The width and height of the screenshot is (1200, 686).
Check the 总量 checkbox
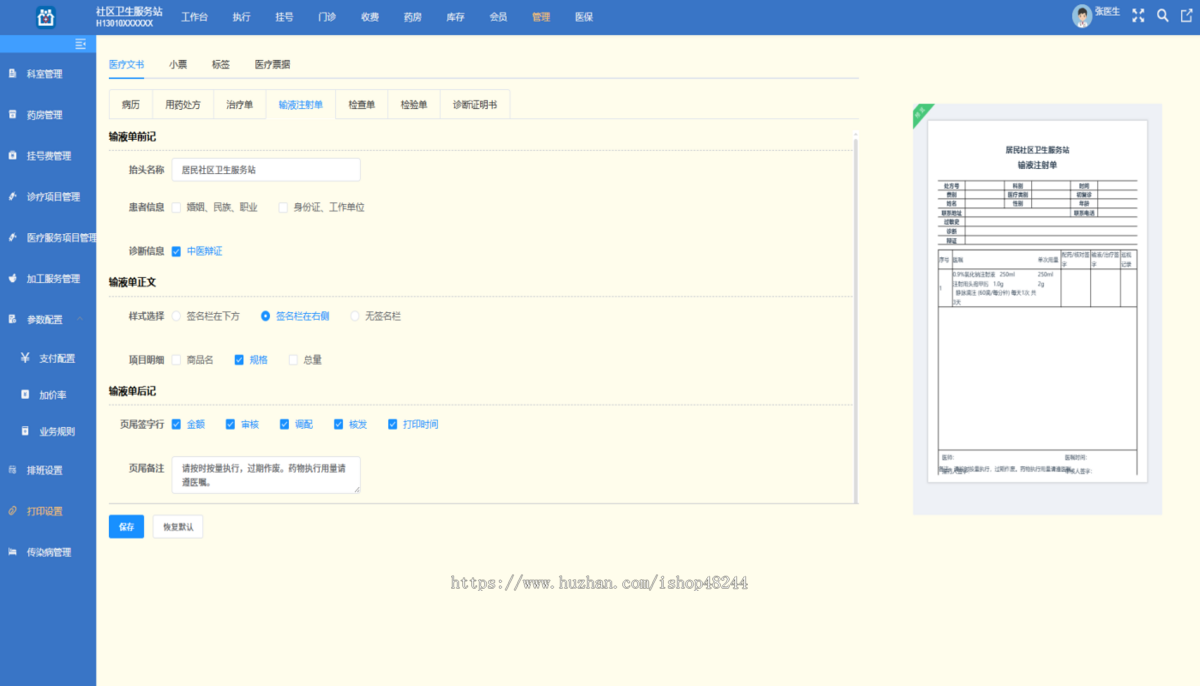[293, 360]
